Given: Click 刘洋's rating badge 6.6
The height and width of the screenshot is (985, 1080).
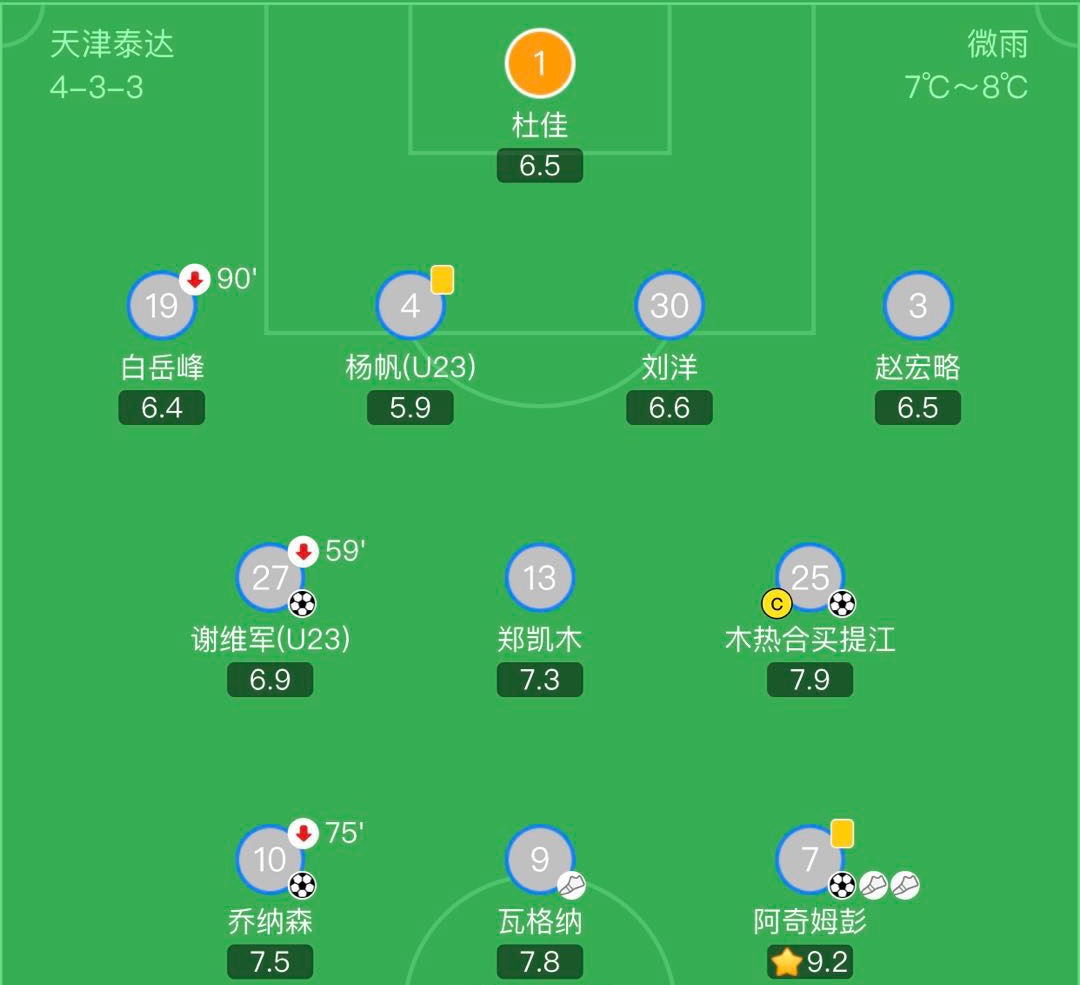Looking at the screenshot, I should pyautogui.click(x=669, y=407).
